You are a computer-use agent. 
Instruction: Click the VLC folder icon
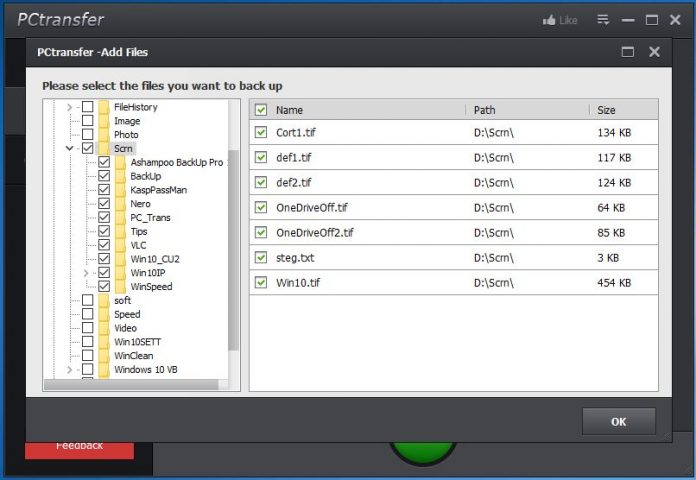[x=120, y=245]
